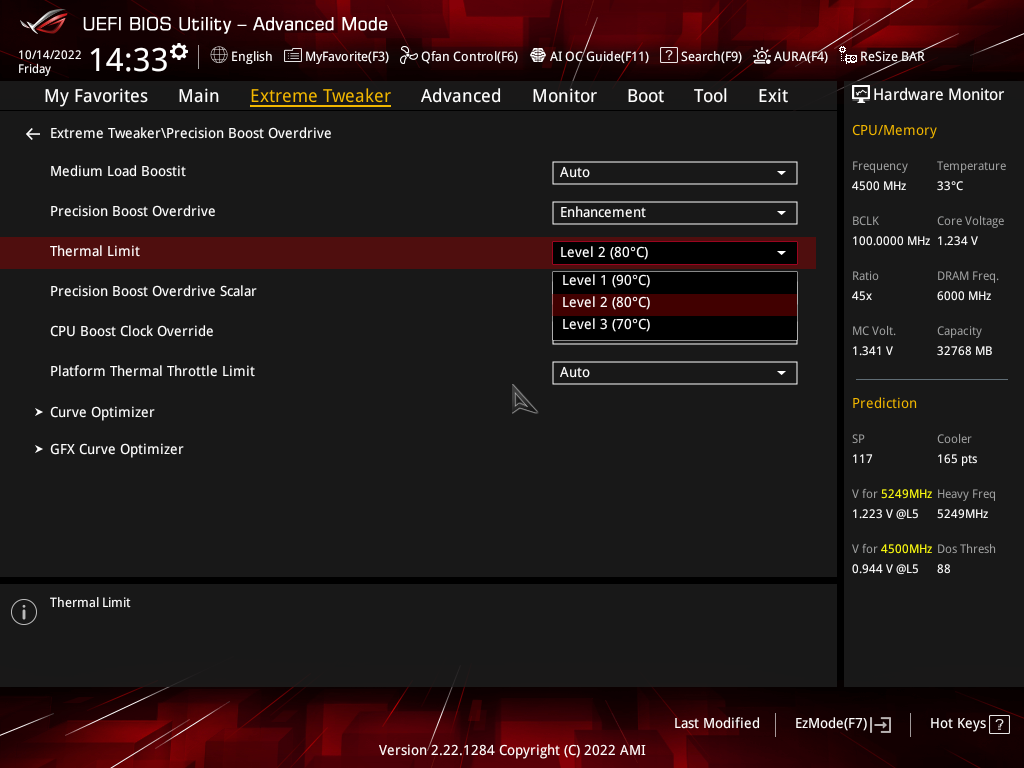Open the Tool tab

point(711,96)
